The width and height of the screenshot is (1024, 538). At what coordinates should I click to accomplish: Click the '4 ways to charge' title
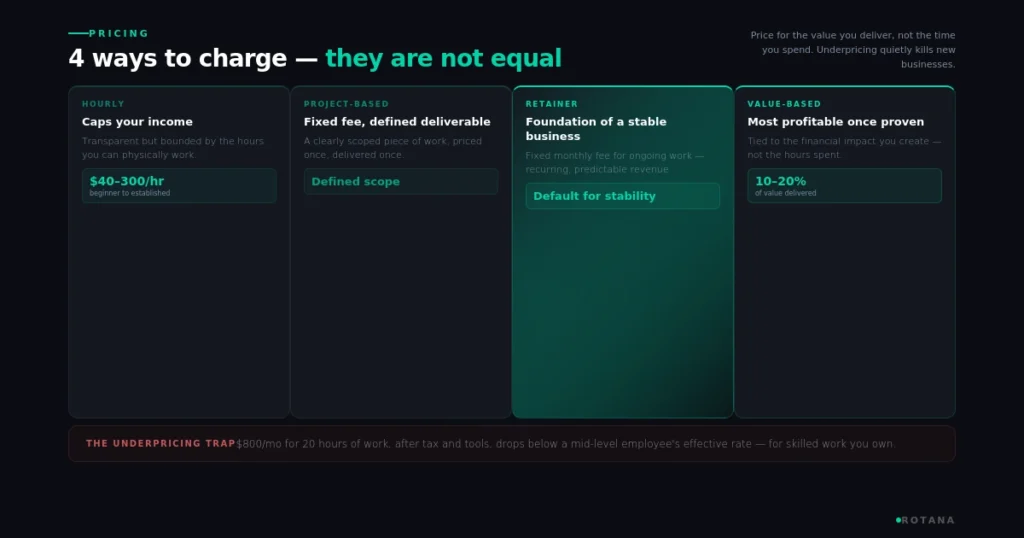point(178,58)
